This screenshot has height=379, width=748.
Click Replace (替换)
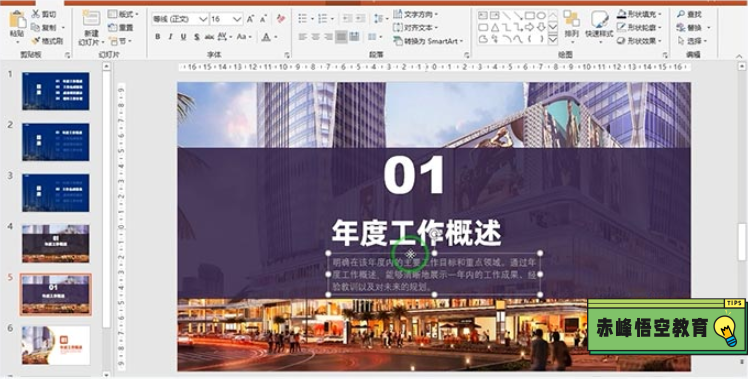(693, 28)
